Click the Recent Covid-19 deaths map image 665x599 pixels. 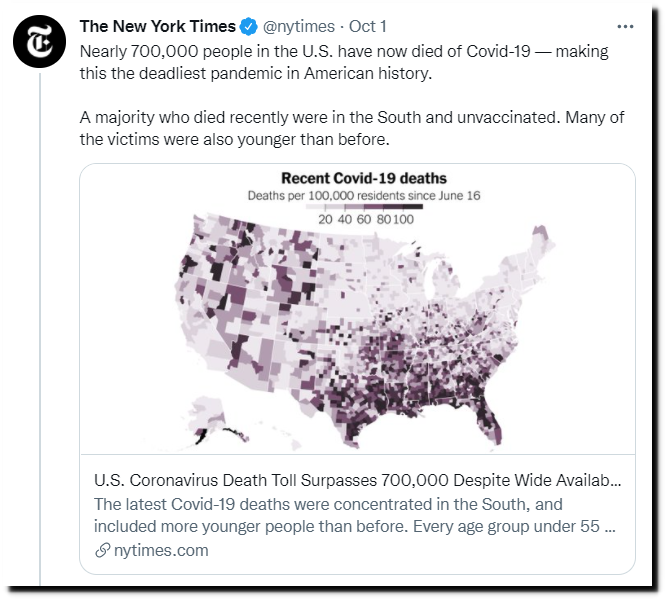[x=358, y=308]
